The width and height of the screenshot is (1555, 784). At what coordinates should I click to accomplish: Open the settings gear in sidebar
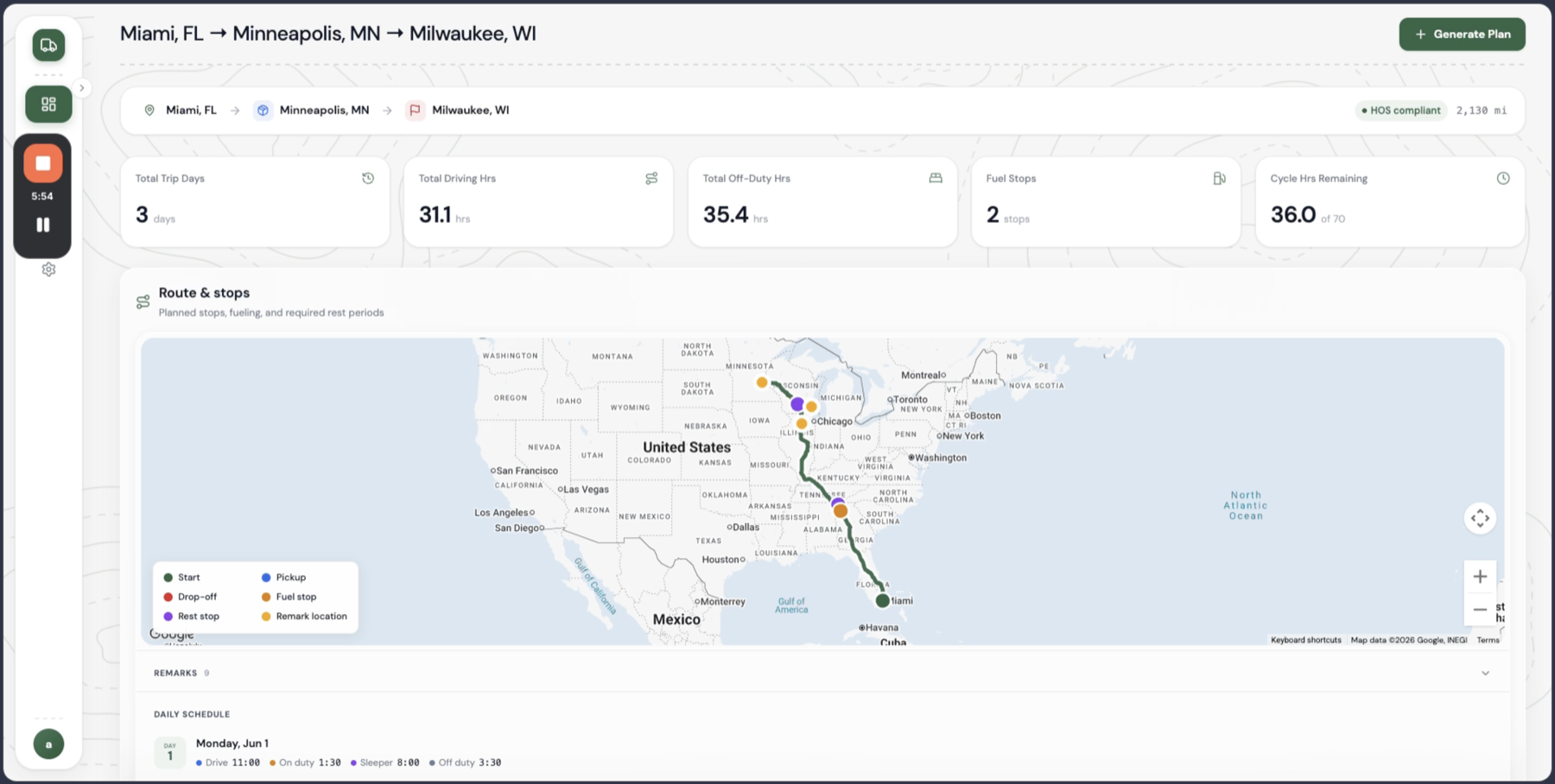point(48,269)
